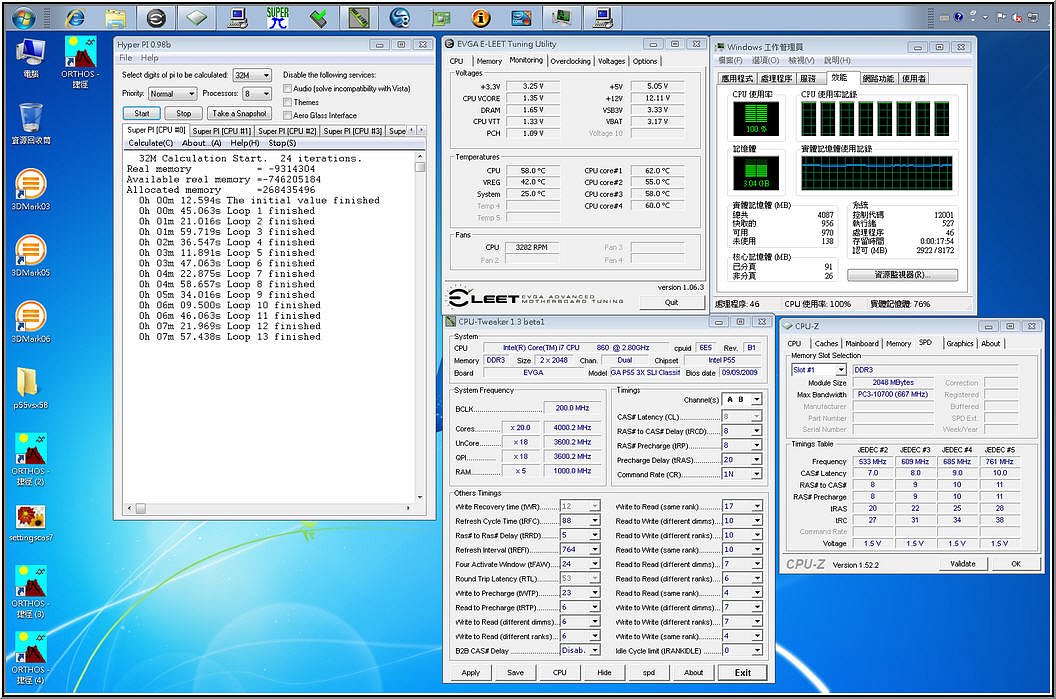Viewport: 1056px width, 699px height.
Task: Select the settingscas7 desktop icon
Action: (30, 524)
